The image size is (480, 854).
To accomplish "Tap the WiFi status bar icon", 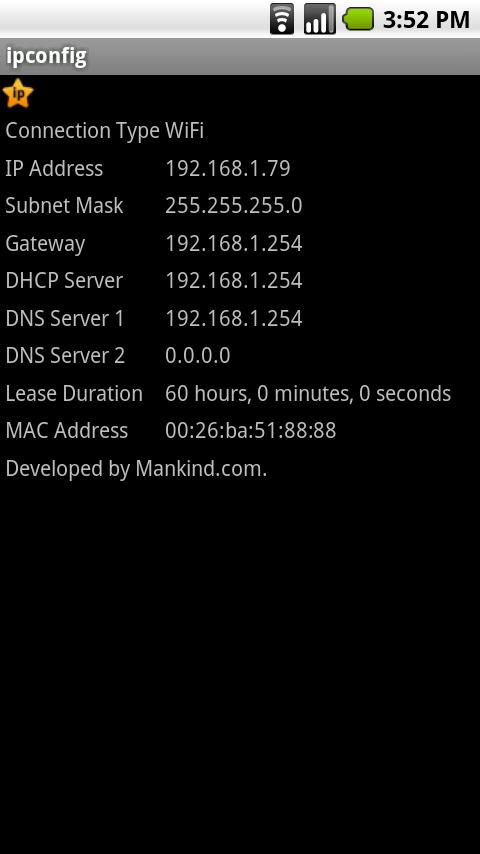I will click(282, 19).
